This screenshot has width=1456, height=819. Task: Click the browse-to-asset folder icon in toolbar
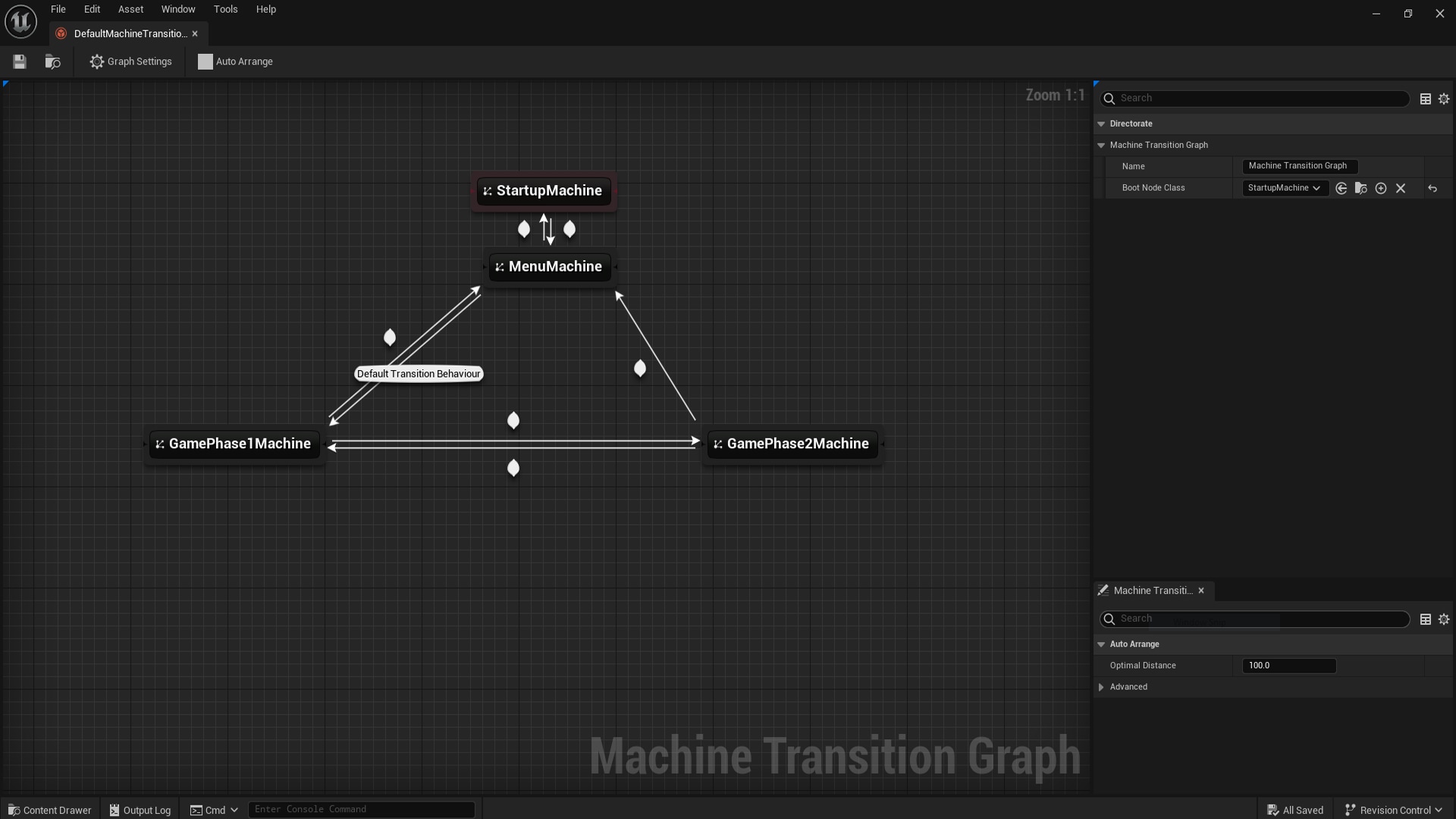52,61
